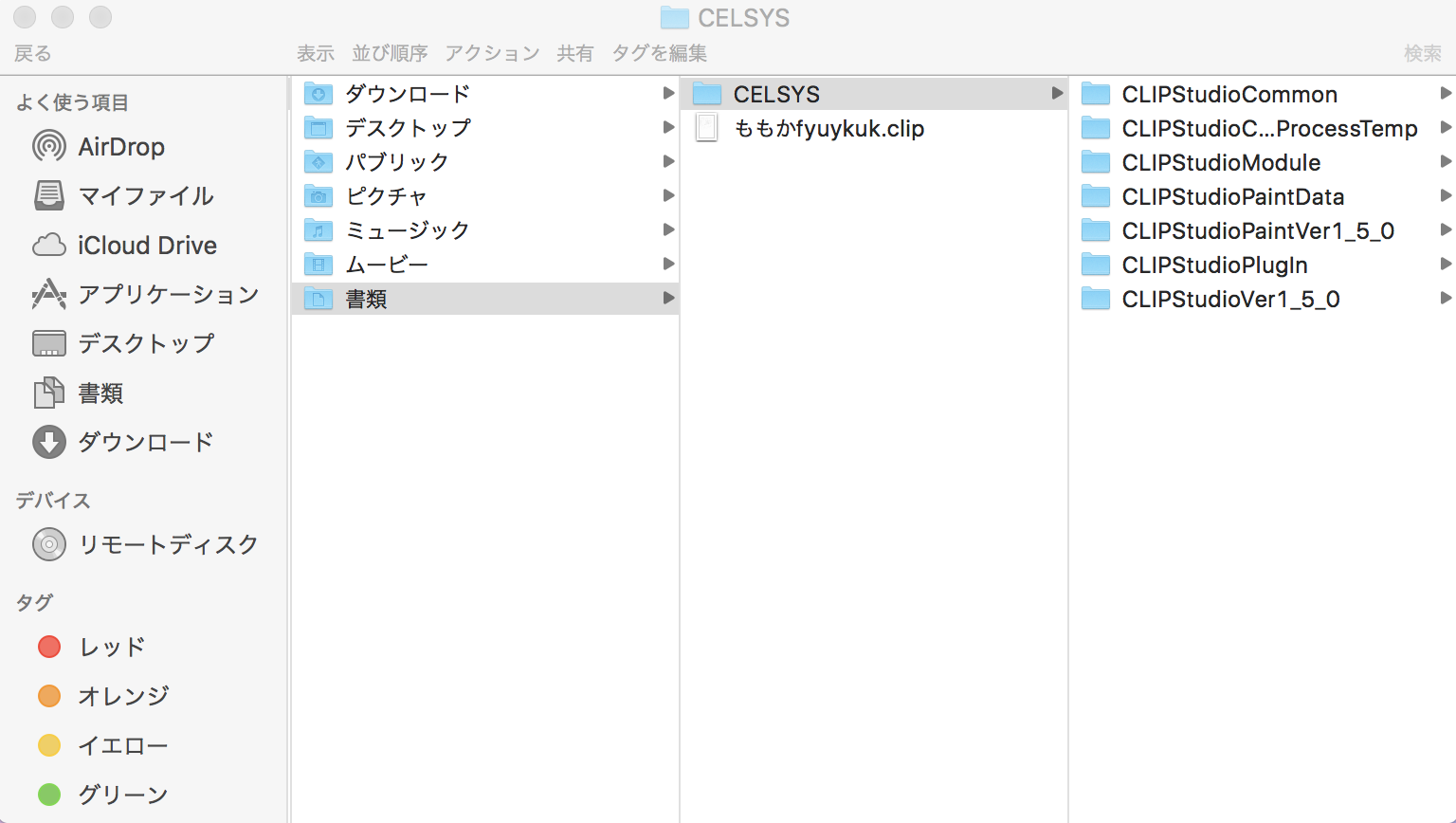Click the ピクチャ folder icon
Viewport: 1456px width, 823px height.
tap(318, 196)
